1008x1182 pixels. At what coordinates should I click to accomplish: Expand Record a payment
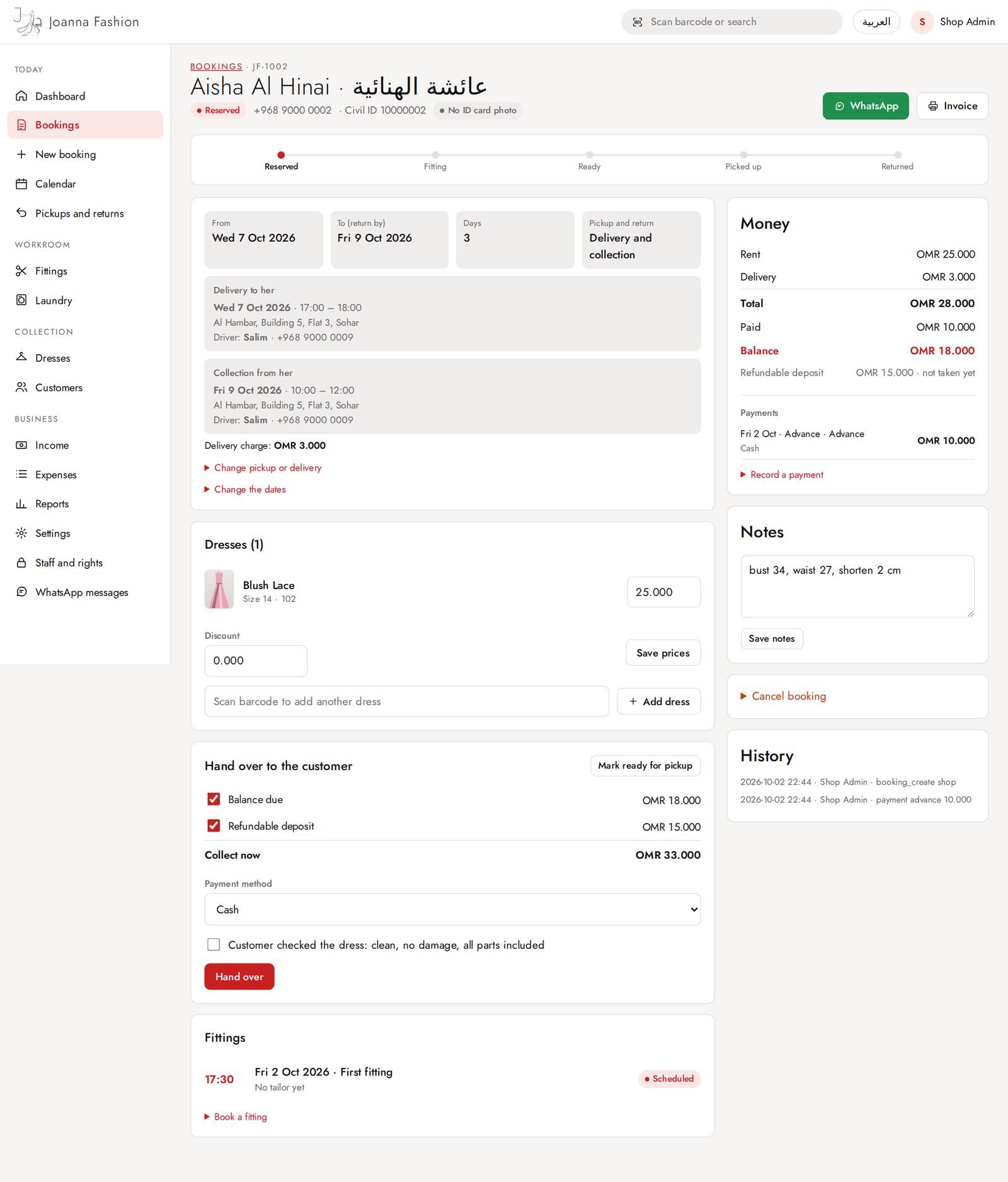tap(782, 474)
